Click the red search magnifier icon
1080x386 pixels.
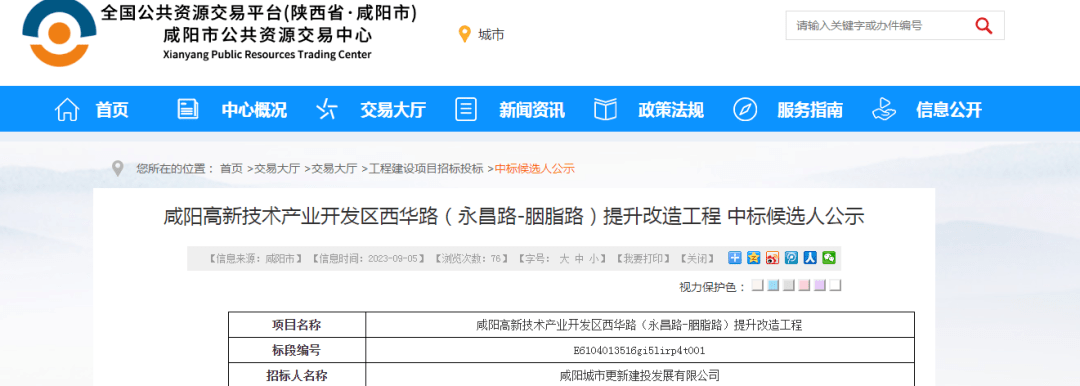pos(983,26)
